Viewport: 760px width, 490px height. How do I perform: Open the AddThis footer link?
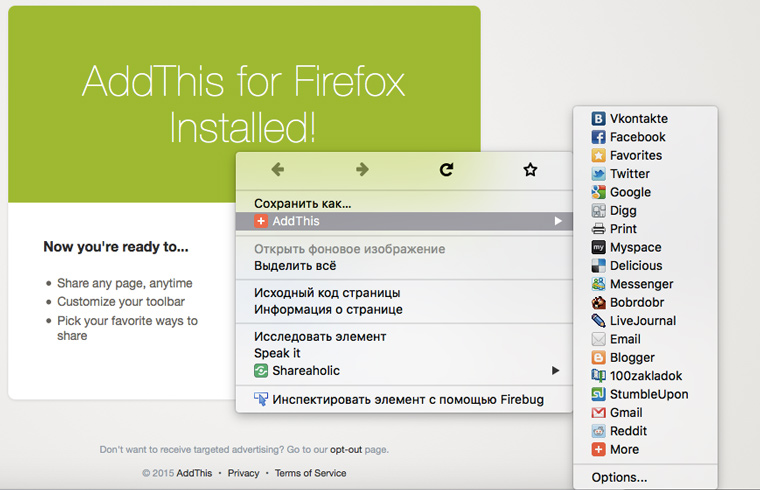coord(194,473)
